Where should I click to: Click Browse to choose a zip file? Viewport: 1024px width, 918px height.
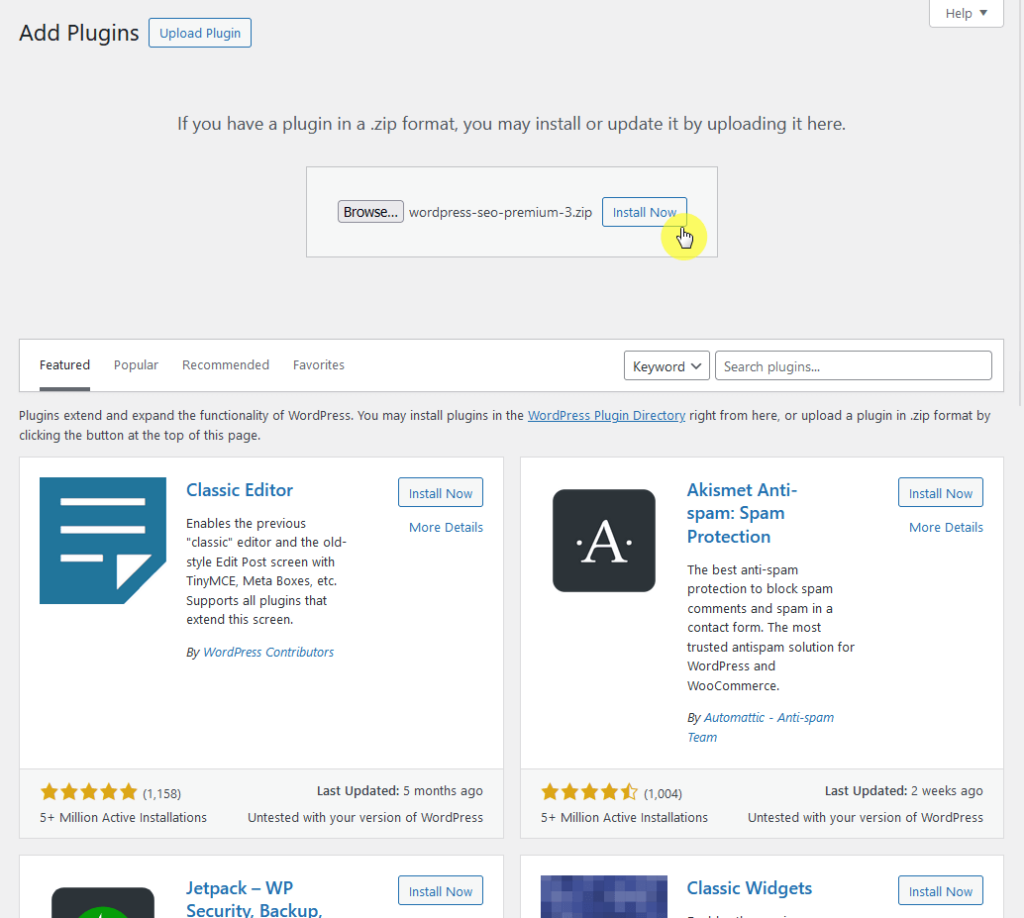(370, 212)
